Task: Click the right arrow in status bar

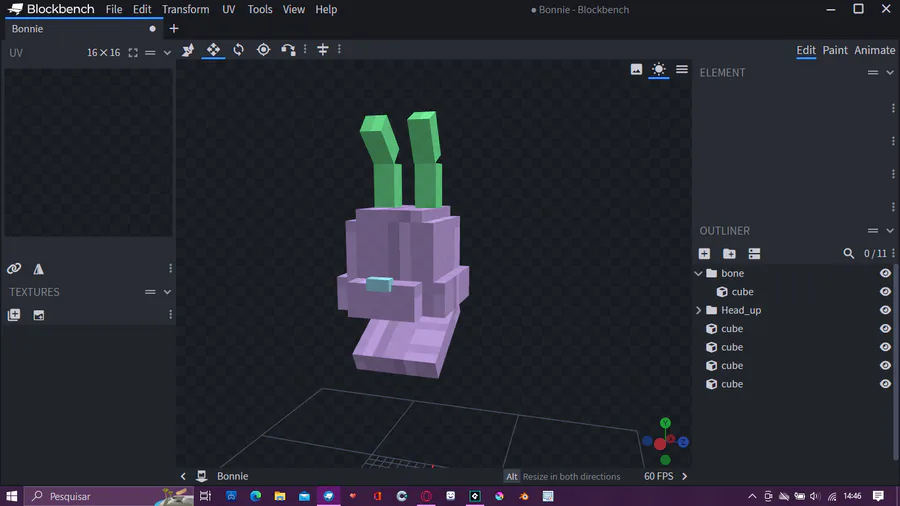Action: point(684,476)
